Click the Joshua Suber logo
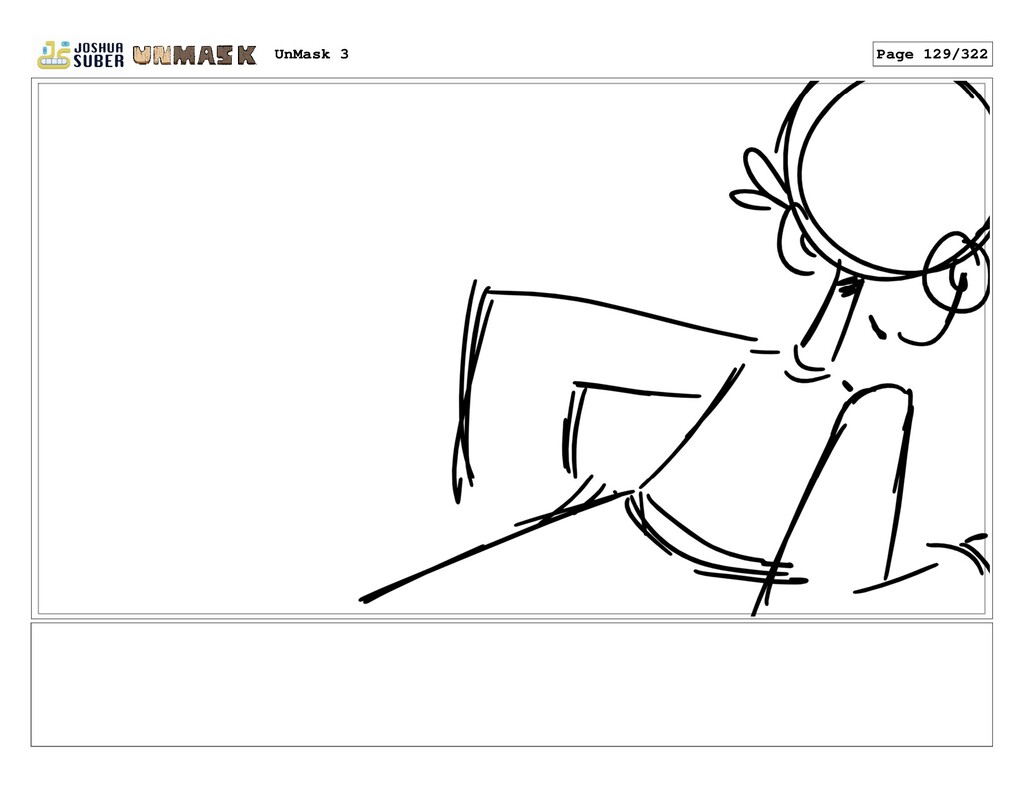This screenshot has width=1024, height=793. pos(80,55)
